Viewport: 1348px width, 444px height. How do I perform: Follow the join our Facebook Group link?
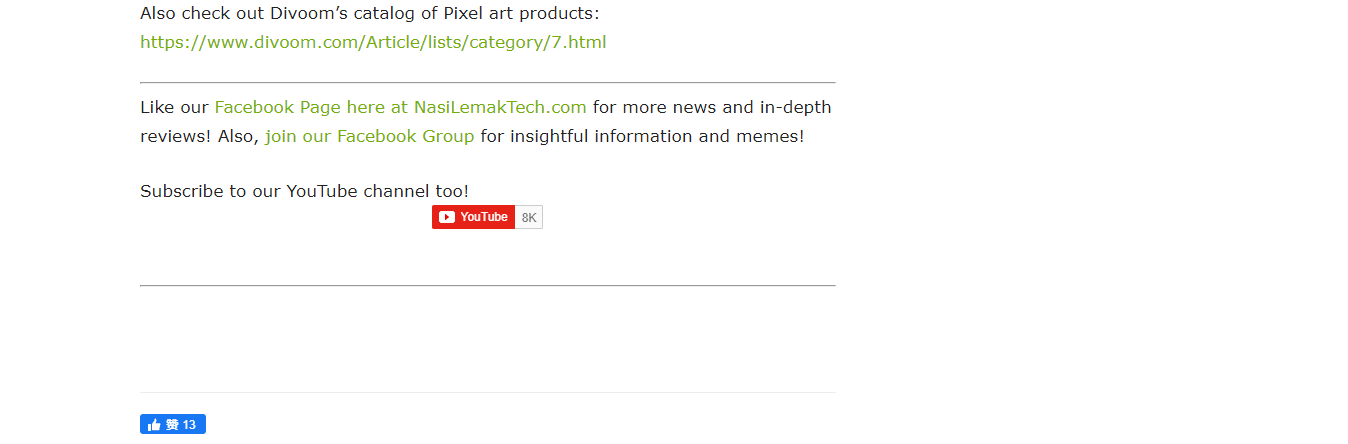(369, 136)
